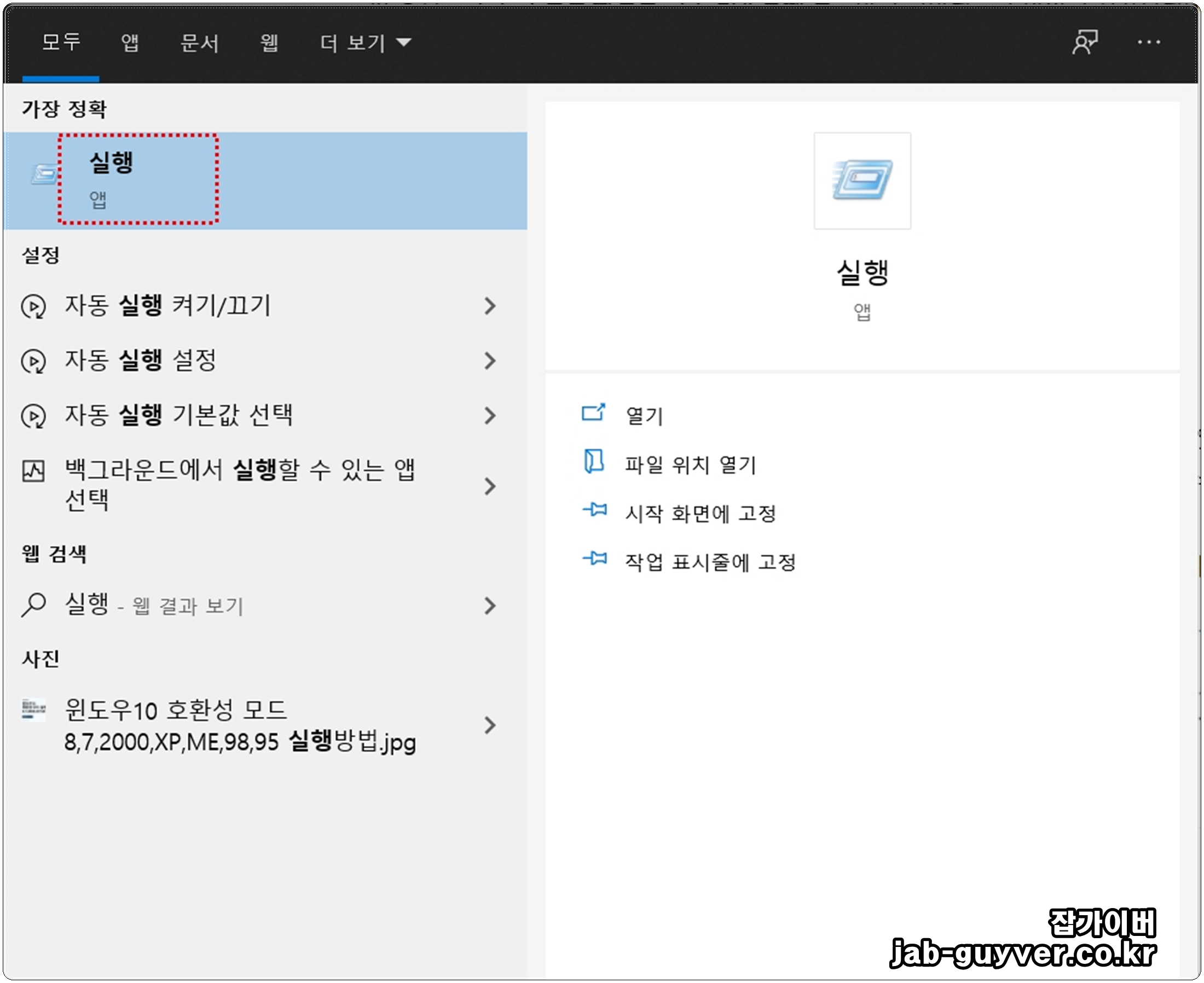Click the large 실행 app icon in preview
The image size is (1204, 983).
tap(862, 181)
